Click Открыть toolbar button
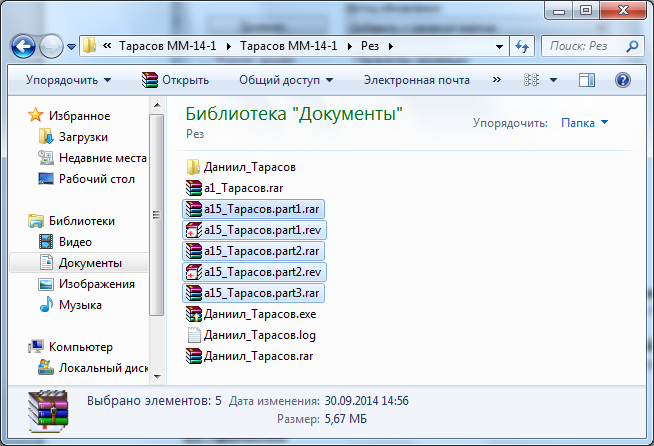Viewport: 654px width, 446px height. [x=175, y=80]
